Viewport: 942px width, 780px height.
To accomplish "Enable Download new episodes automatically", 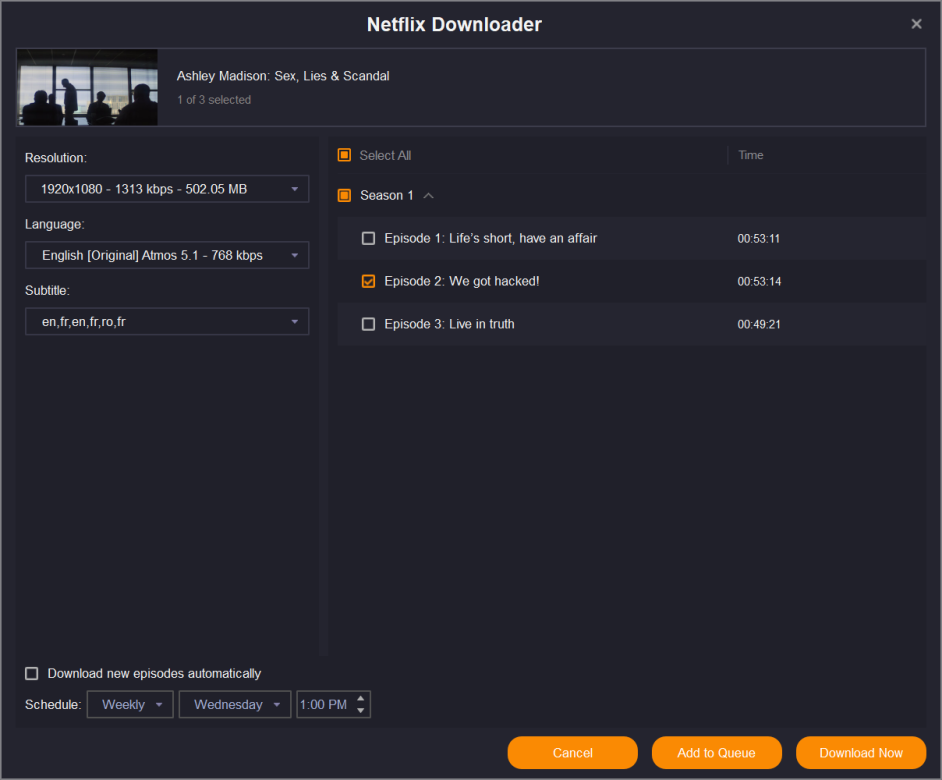I will [32, 674].
